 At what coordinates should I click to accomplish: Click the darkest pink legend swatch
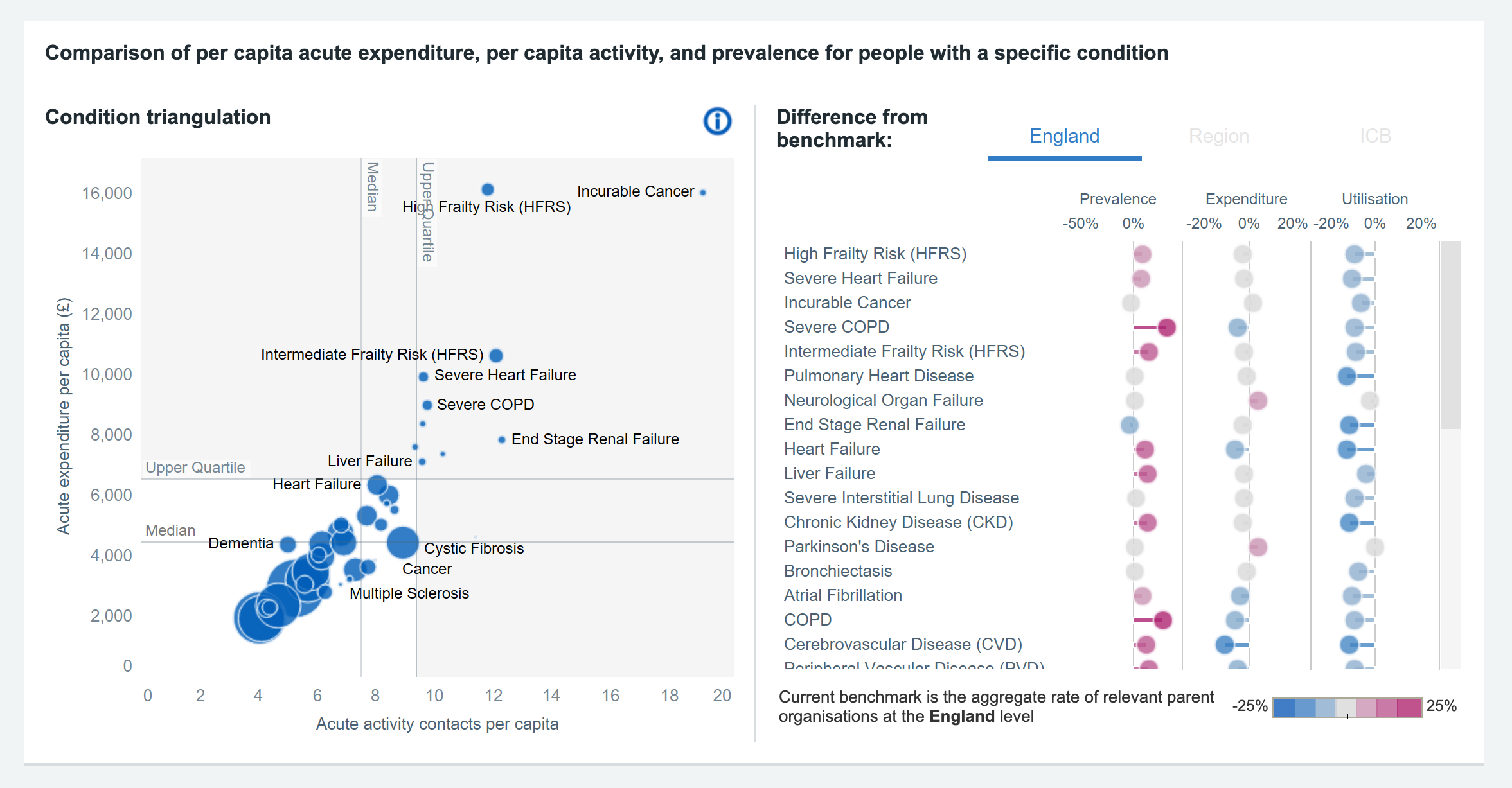(1409, 707)
